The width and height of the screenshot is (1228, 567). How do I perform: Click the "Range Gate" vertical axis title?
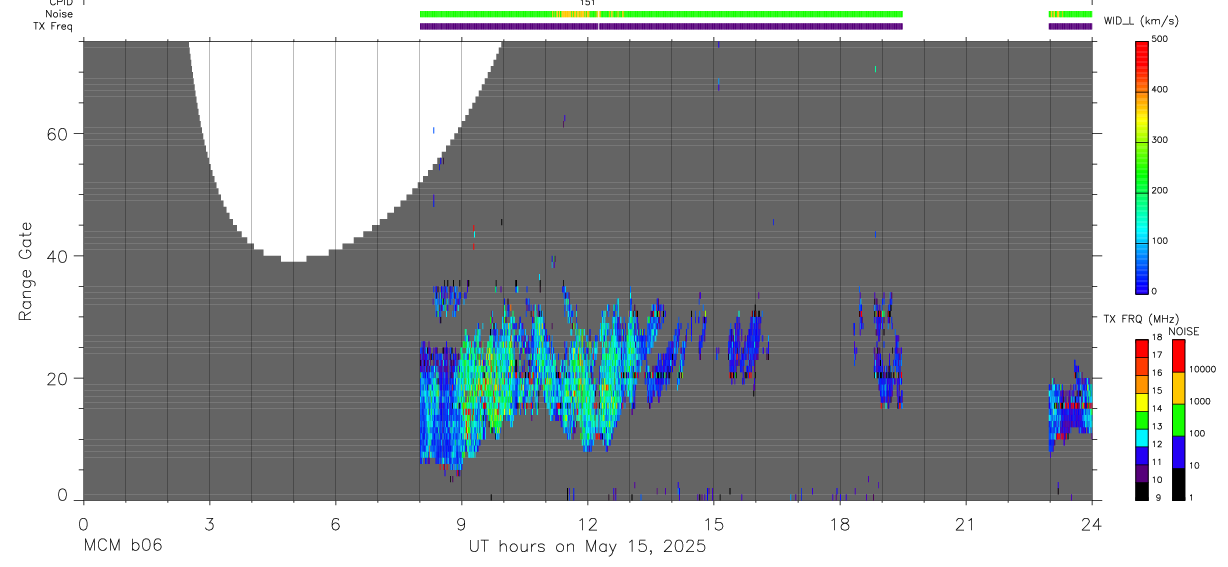[24, 272]
